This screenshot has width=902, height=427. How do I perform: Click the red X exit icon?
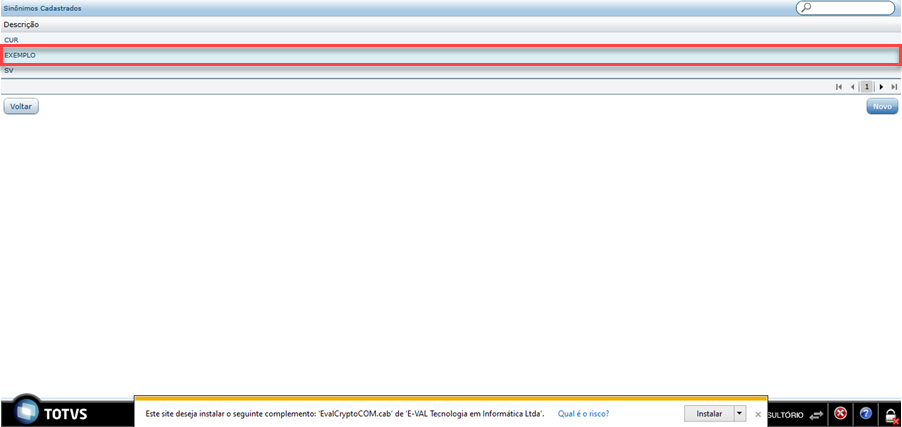(x=840, y=413)
